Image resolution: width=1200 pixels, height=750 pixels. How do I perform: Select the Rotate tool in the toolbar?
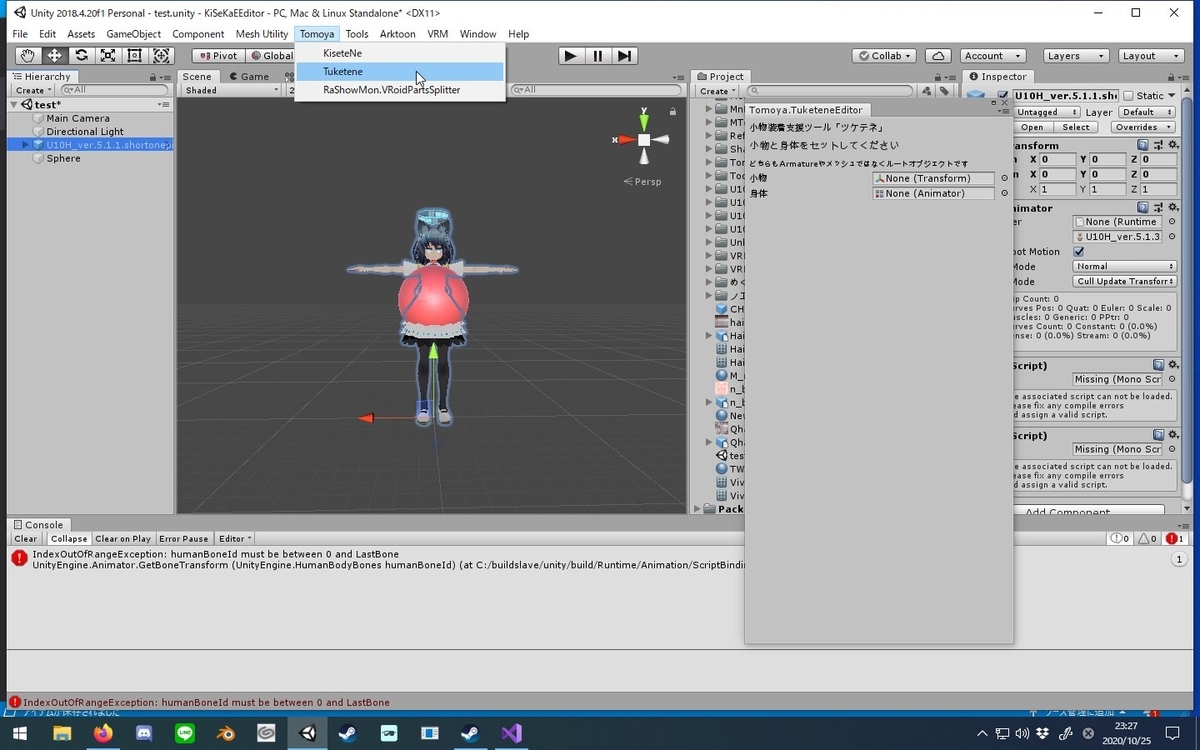coord(81,56)
